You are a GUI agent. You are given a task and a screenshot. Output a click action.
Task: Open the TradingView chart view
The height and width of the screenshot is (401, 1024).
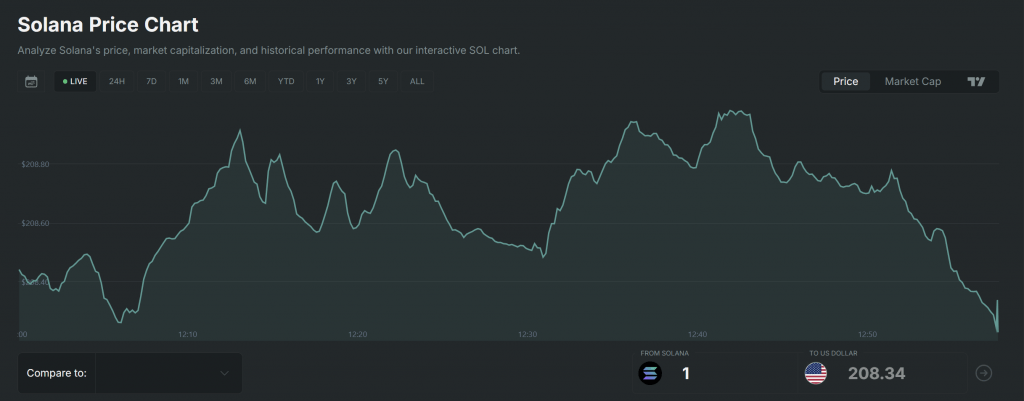(976, 81)
